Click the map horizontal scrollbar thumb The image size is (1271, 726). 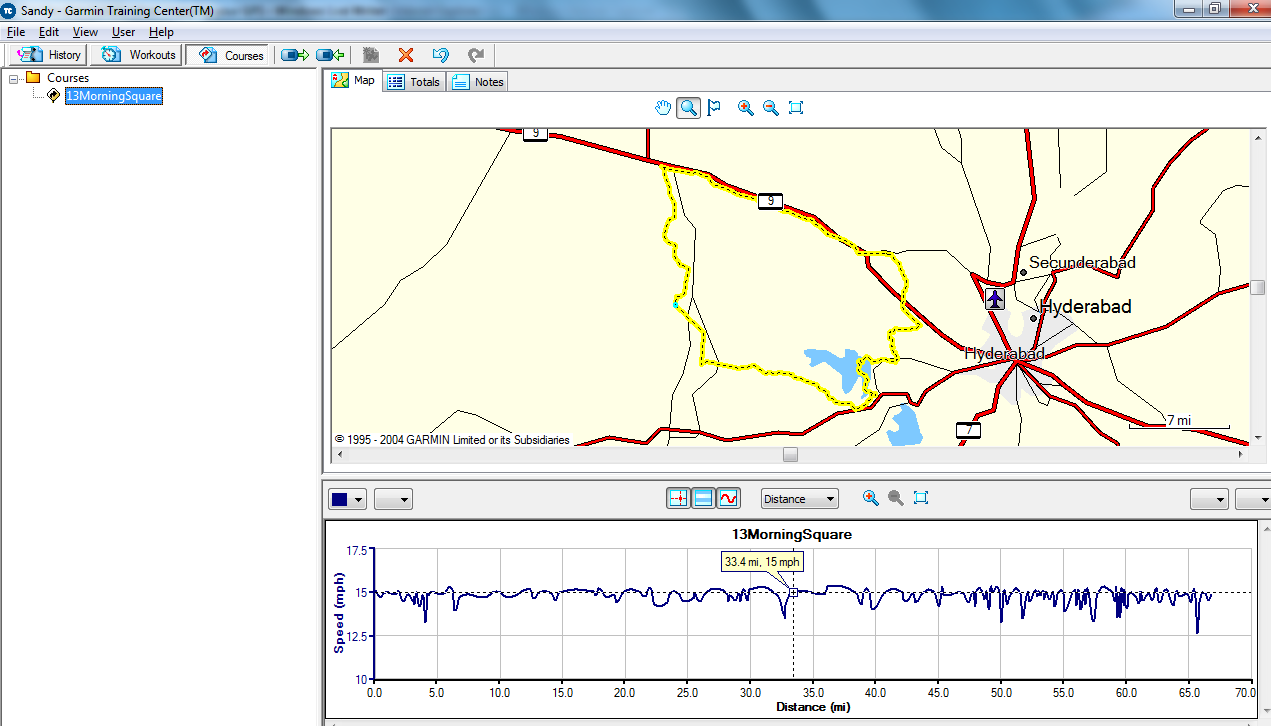coord(790,455)
